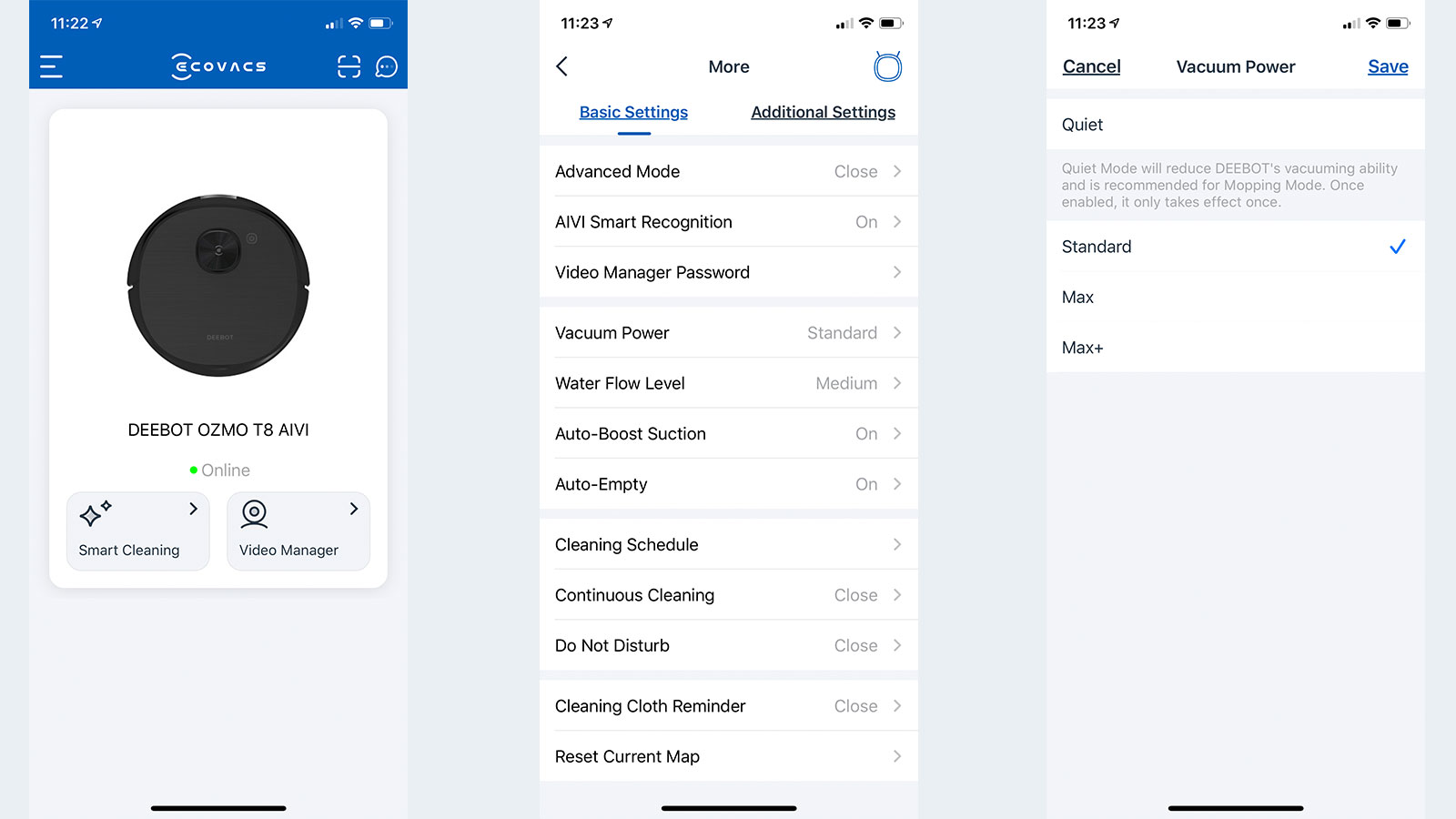Select Standard vacuum power
Viewport: 1456px width, 819px height.
tap(1236, 247)
